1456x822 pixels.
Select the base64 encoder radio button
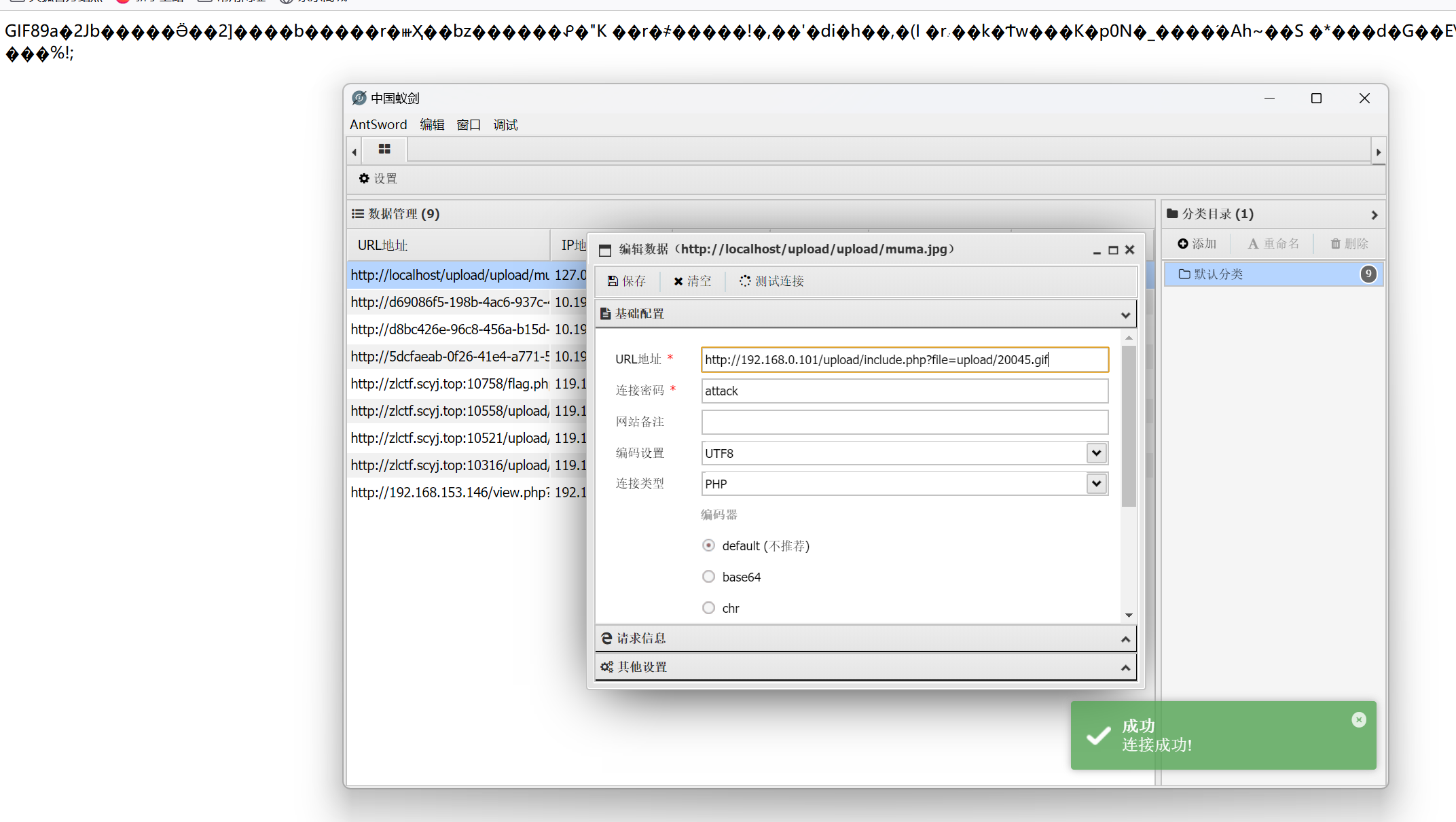tap(708, 577)
